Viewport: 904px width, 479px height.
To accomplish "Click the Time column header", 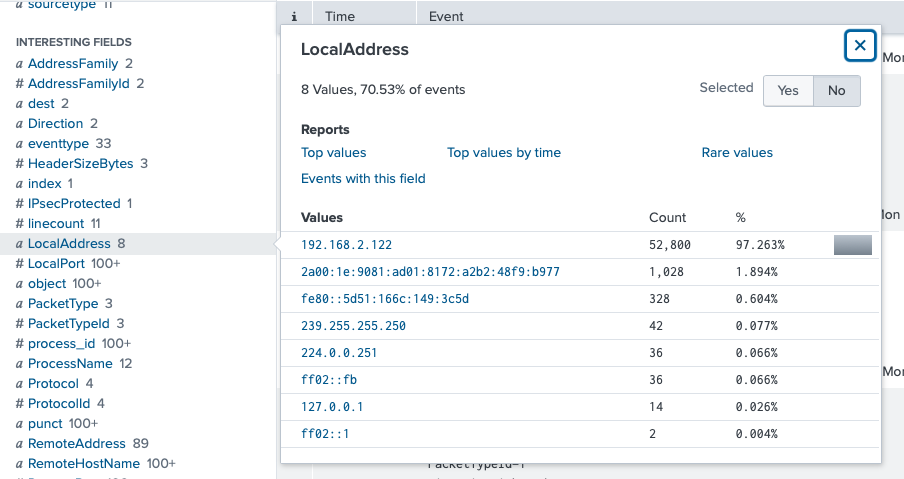I will (x=340, y=17).
